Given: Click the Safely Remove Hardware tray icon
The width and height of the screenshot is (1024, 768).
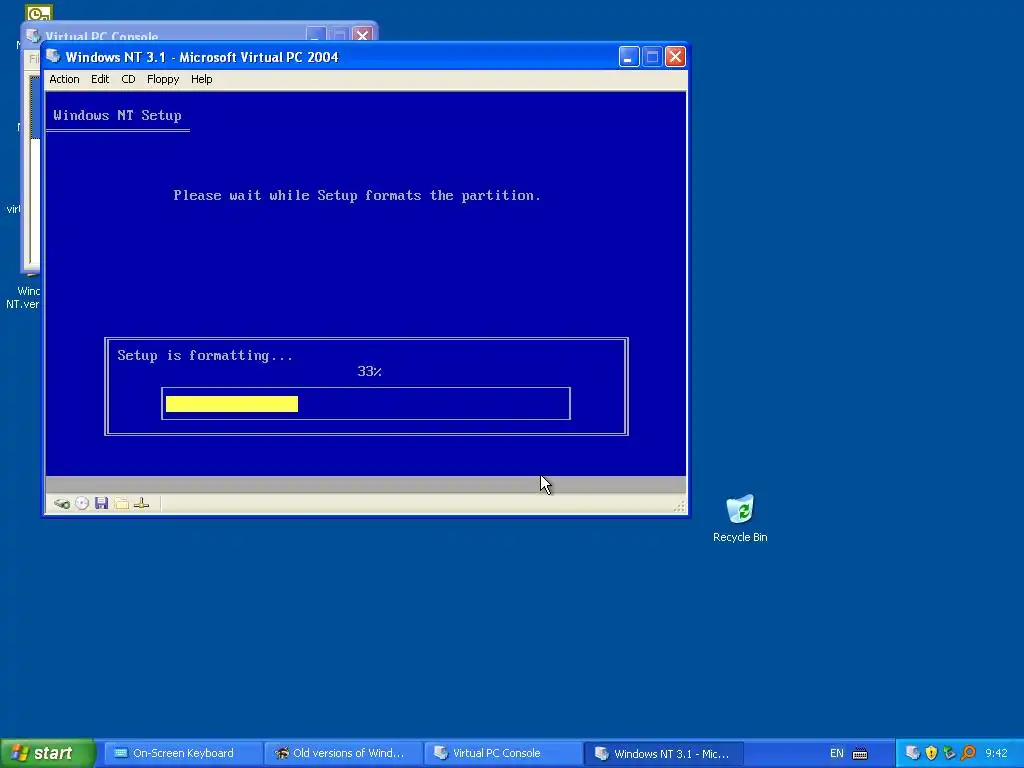Looking at the screenshot, I should (x=950, y=753).
